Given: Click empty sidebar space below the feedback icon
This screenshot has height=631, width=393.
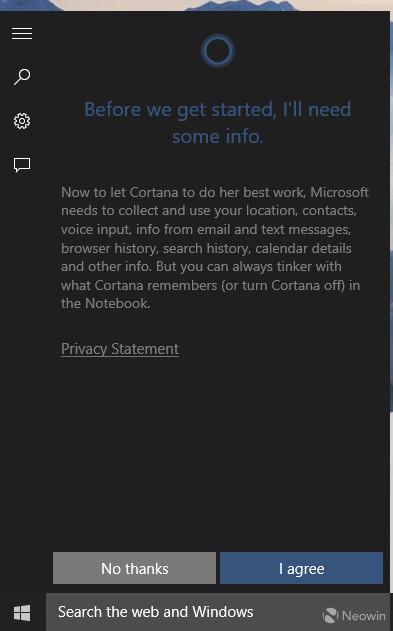Looking at the screenshot, I should [22, 362].
